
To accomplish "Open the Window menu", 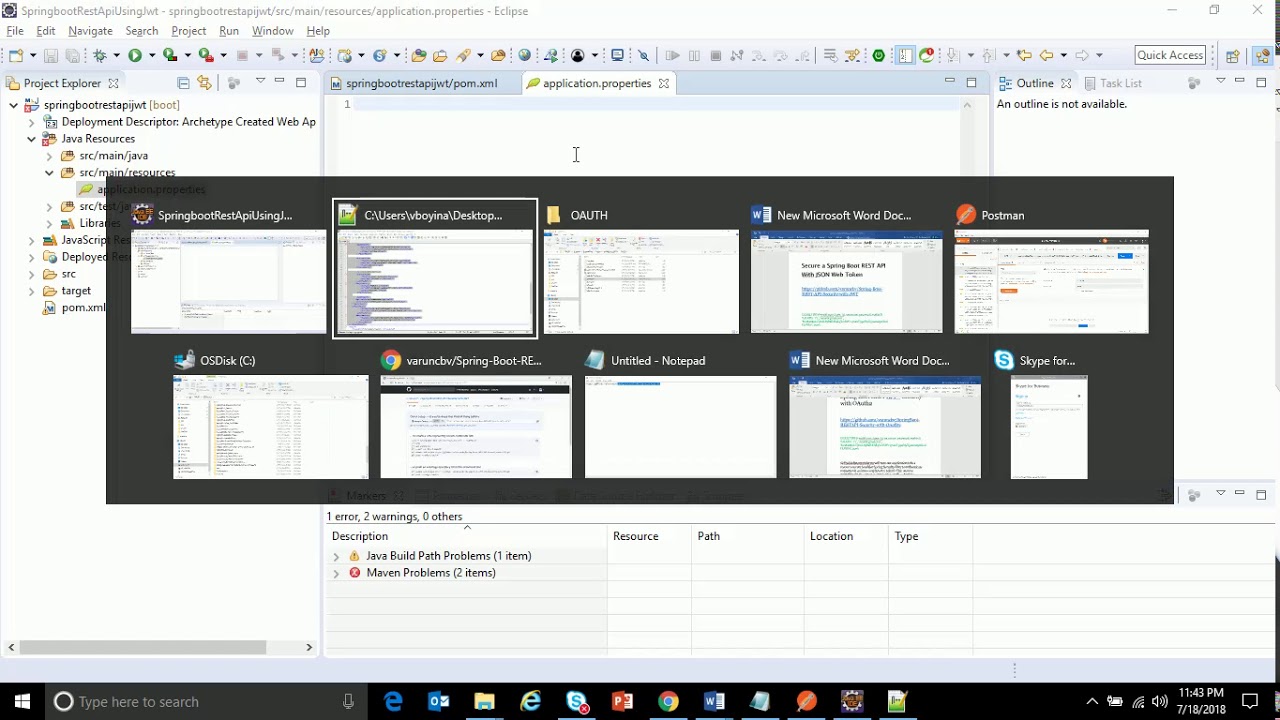I will pos(272,31).
